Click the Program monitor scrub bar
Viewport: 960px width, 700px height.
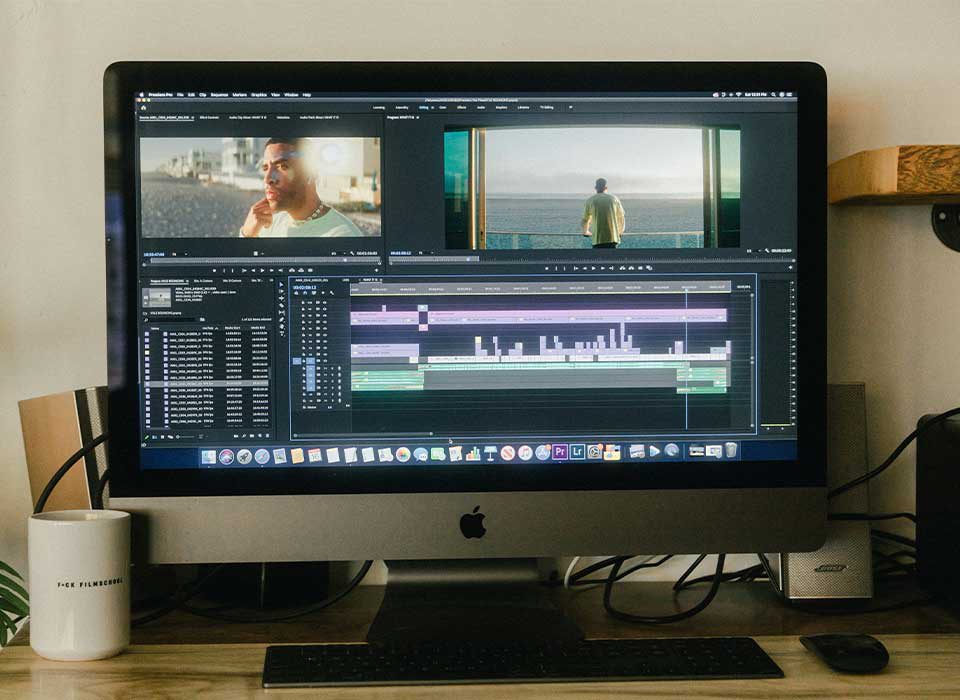pyautogui.click(x=590, y=260)
